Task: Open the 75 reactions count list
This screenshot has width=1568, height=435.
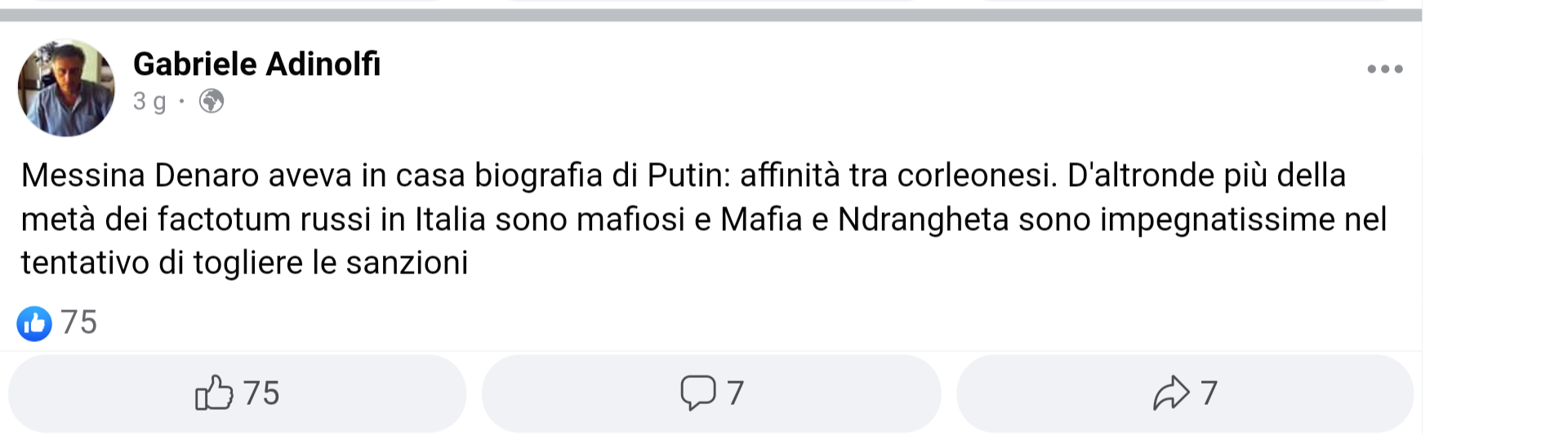Action: click(79, 323)
